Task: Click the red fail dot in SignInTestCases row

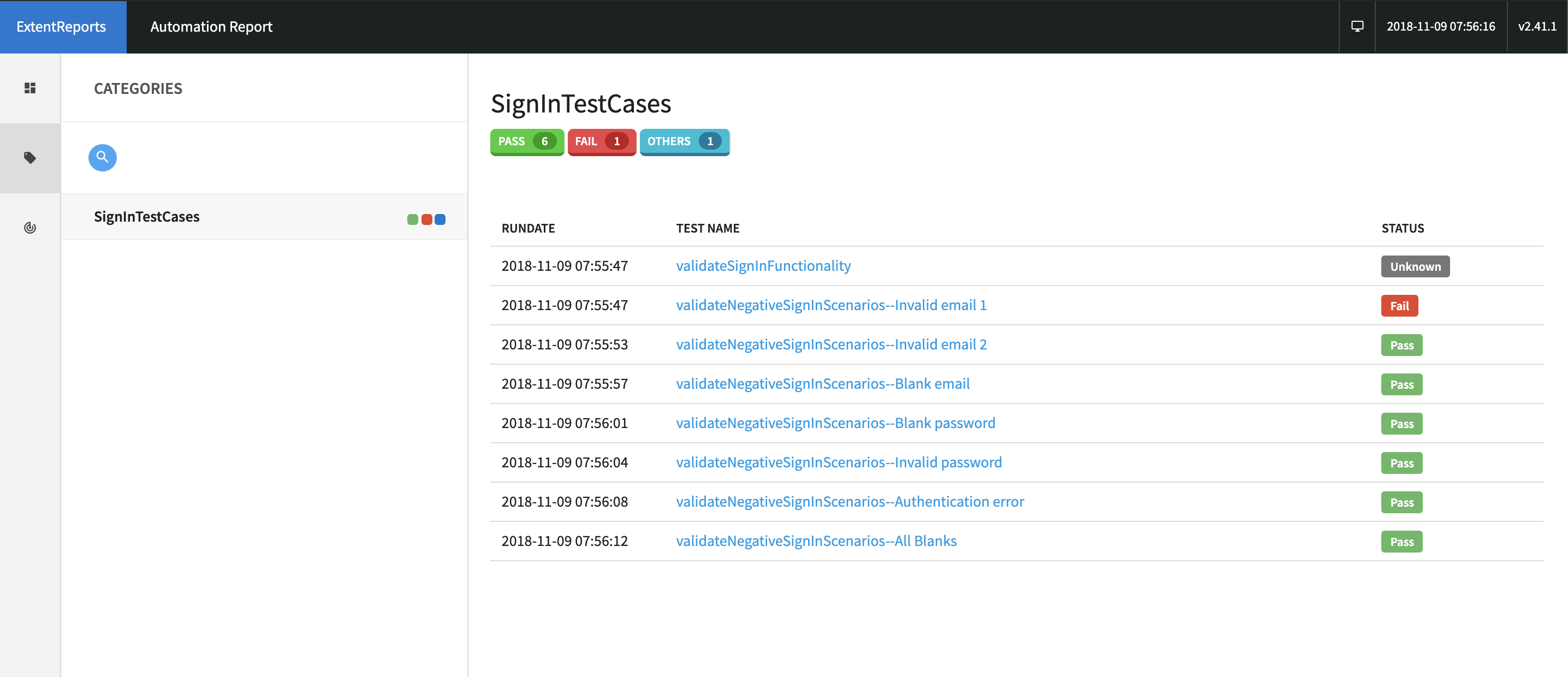Action: pos(427,219)
